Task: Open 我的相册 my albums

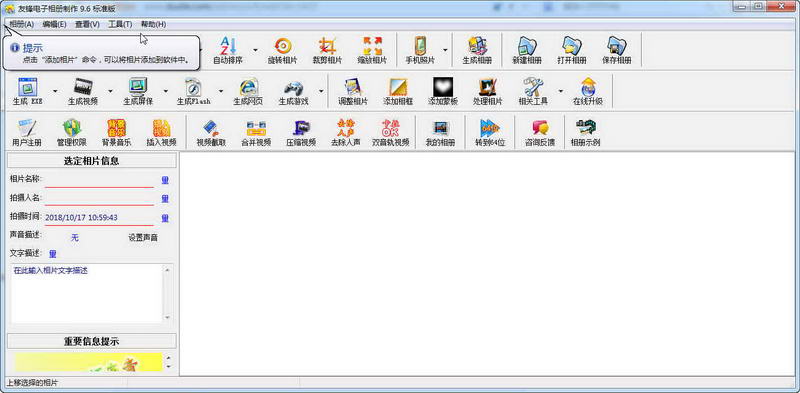Action: tap(440, 133)
